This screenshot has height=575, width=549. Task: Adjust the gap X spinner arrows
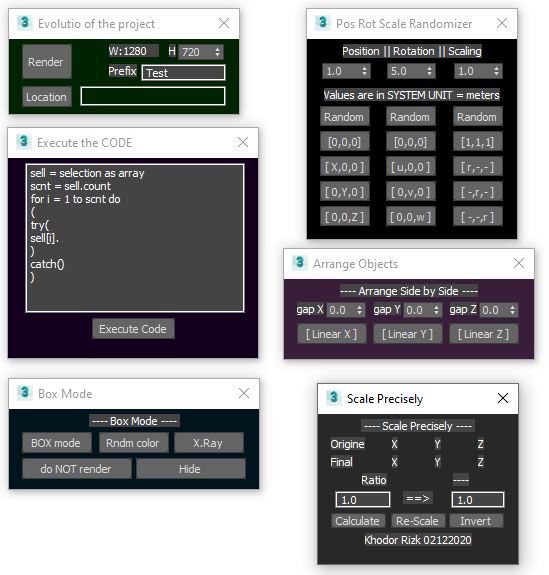359,310
